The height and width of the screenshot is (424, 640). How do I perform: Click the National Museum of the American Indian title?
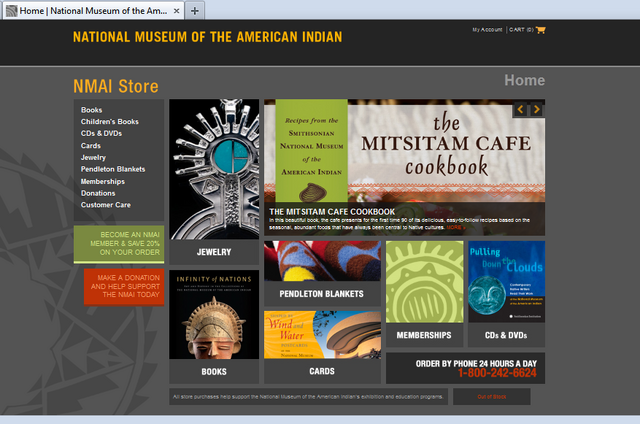[207, 37]
